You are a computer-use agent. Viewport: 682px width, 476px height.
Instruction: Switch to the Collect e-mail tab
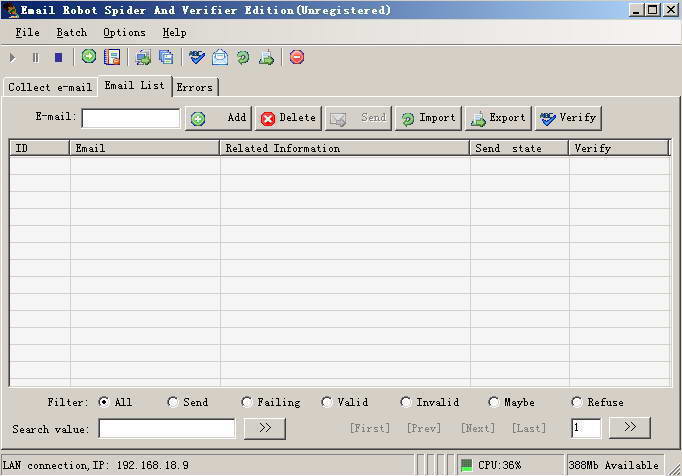pyautogui.click(x=50, y=87)
